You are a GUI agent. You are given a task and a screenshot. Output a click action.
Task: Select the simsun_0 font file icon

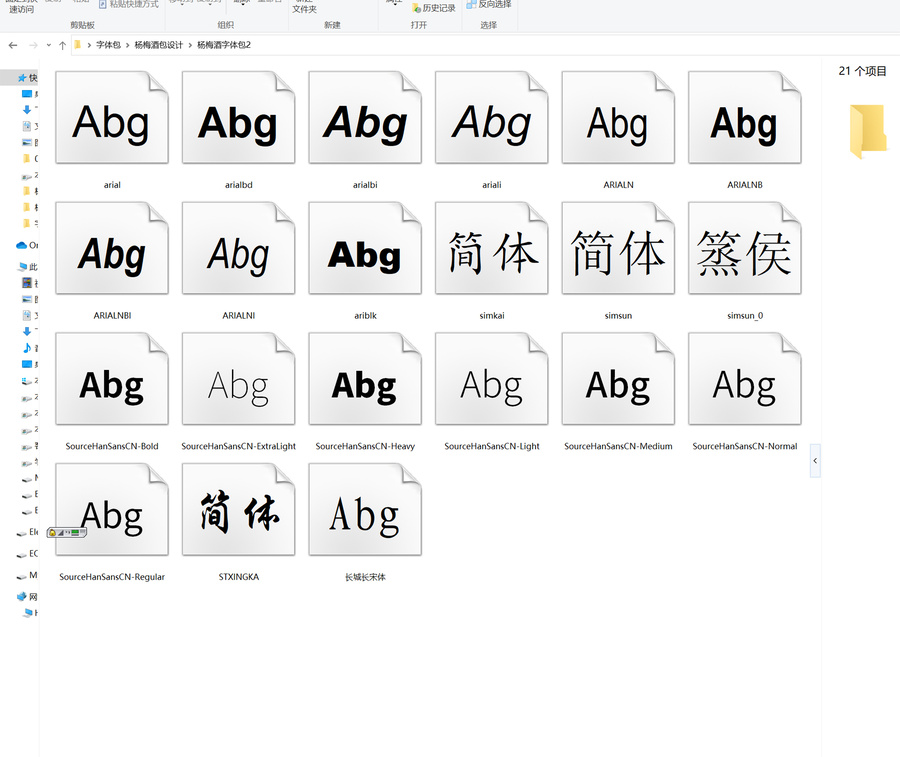[744, 249]
